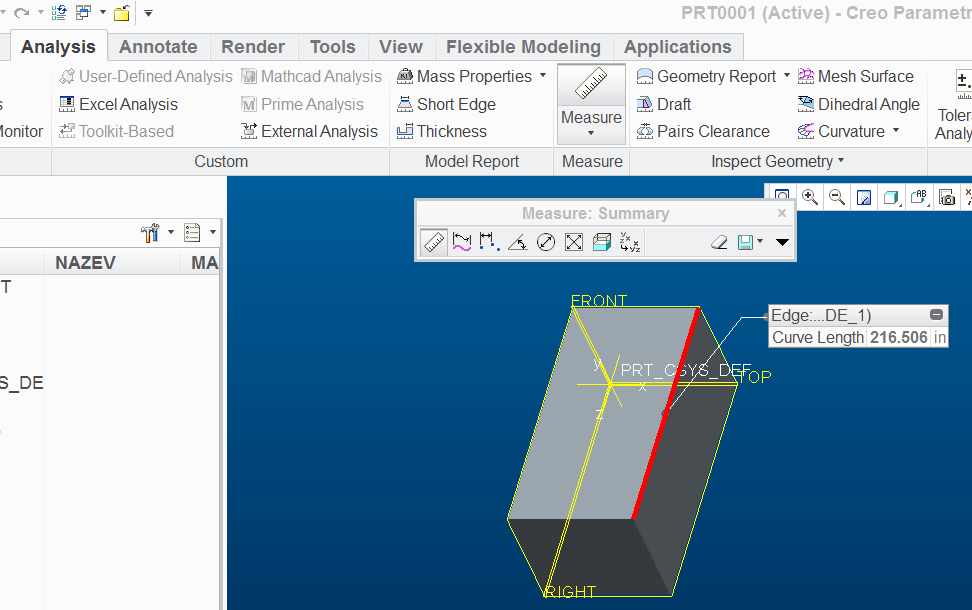The height and width of the screenshot is (610, 972).
Task: Click Excel Analysis
Action: [119, 104]
